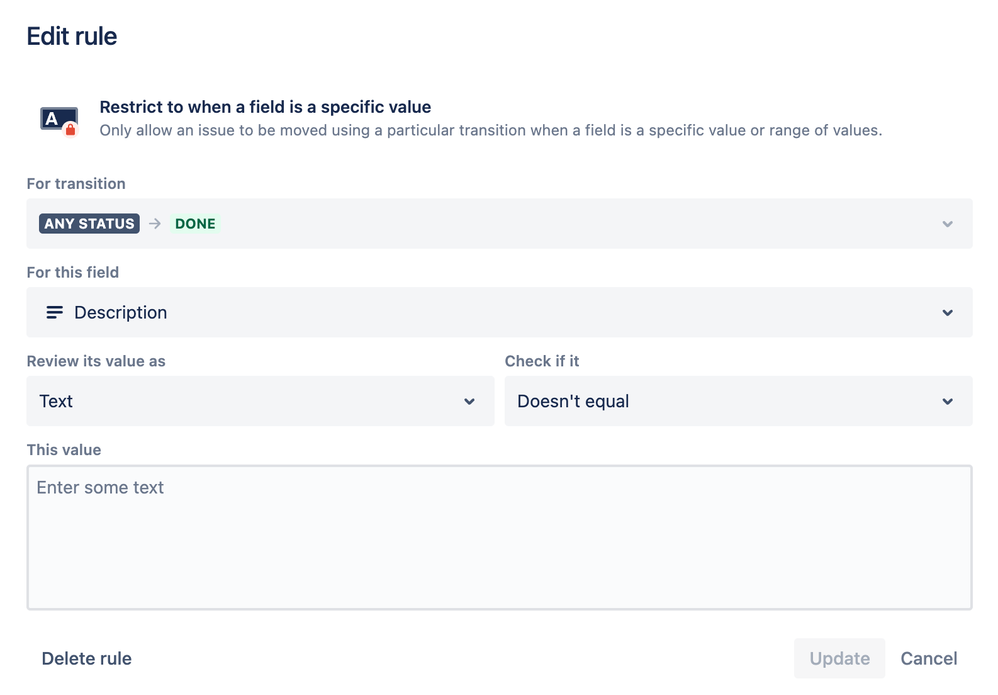Click the Update button

(840, 659)
